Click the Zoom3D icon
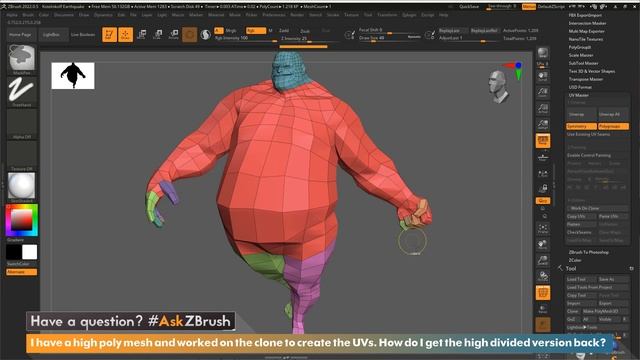 coord(543,260)
